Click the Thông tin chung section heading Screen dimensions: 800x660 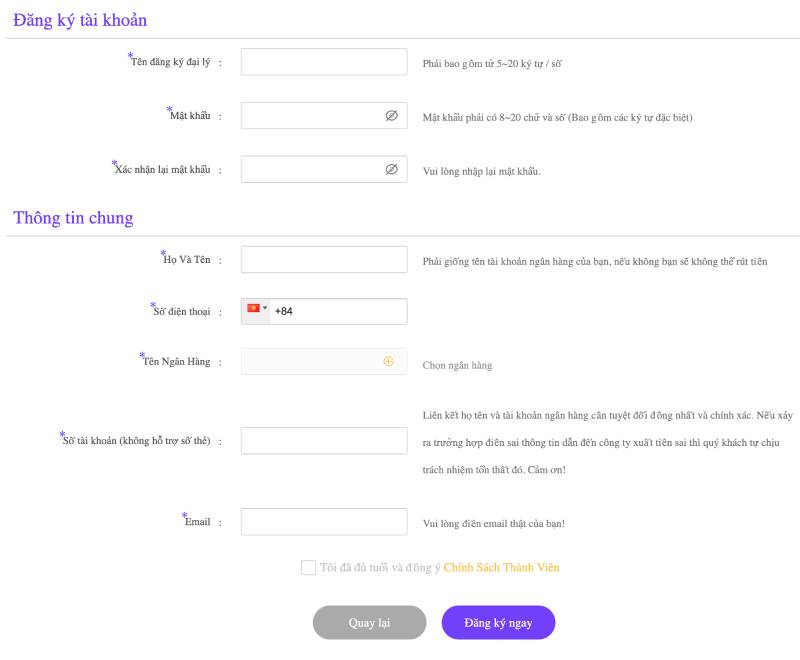pos(73,218)
